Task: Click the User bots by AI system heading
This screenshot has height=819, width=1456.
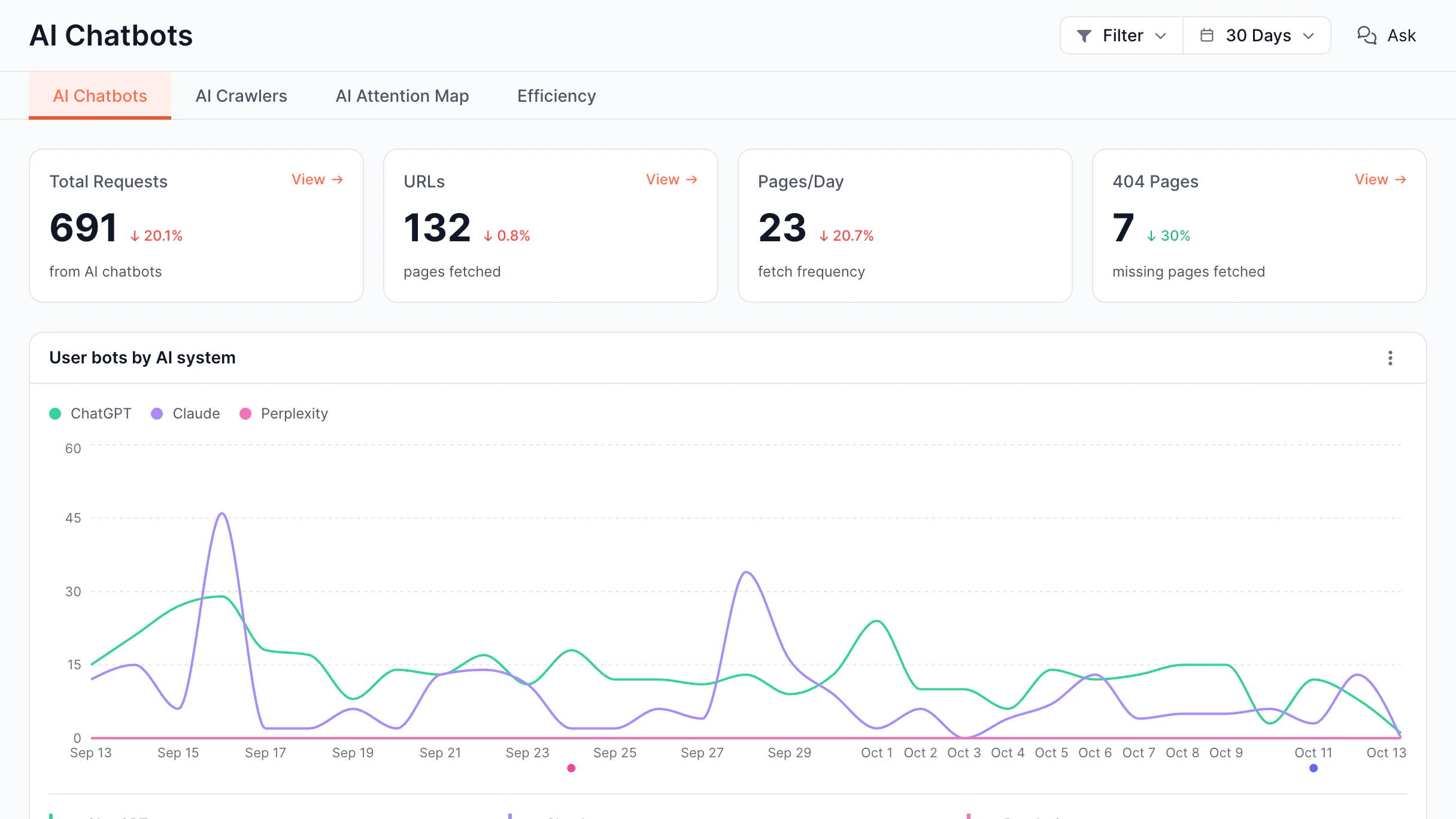Action: 142,358
